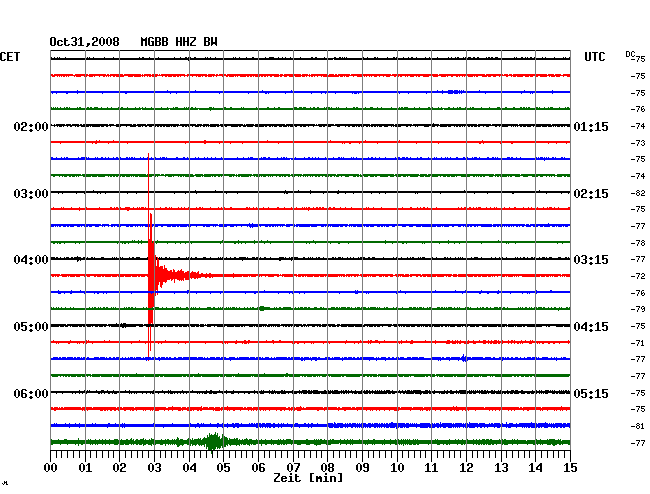The width and height of the screenshot is (650, 494).
Task: Click the green wave burst on bottom trace
Action: (x=213, y=442)
